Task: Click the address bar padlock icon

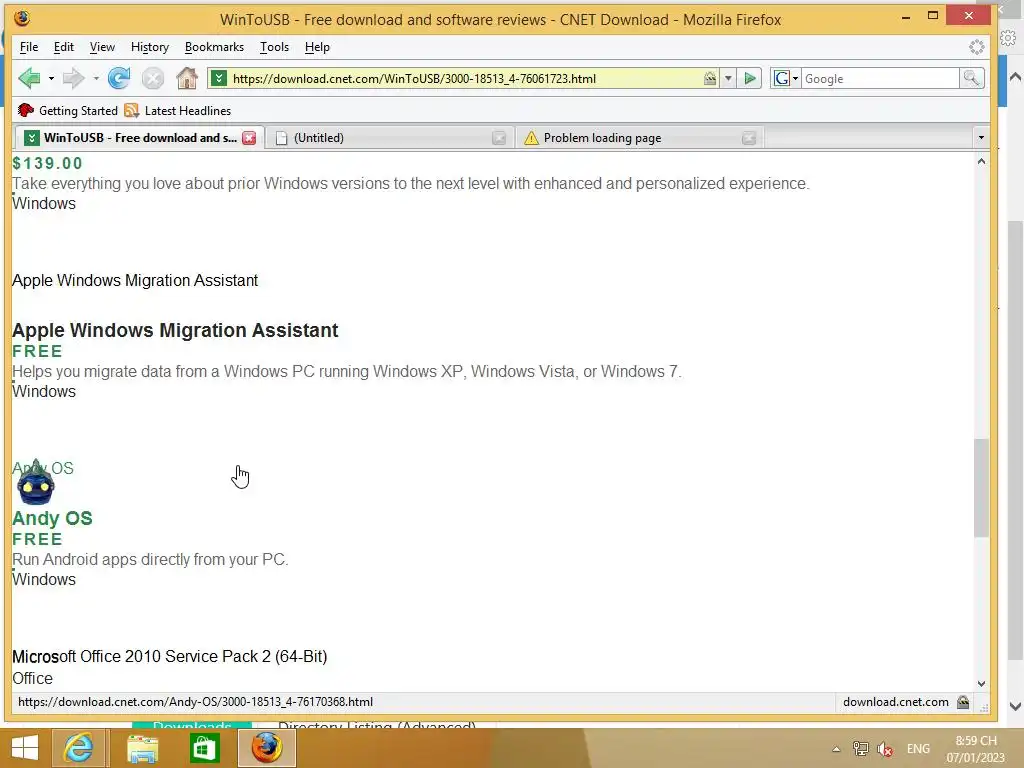Action: click(710, 78)
